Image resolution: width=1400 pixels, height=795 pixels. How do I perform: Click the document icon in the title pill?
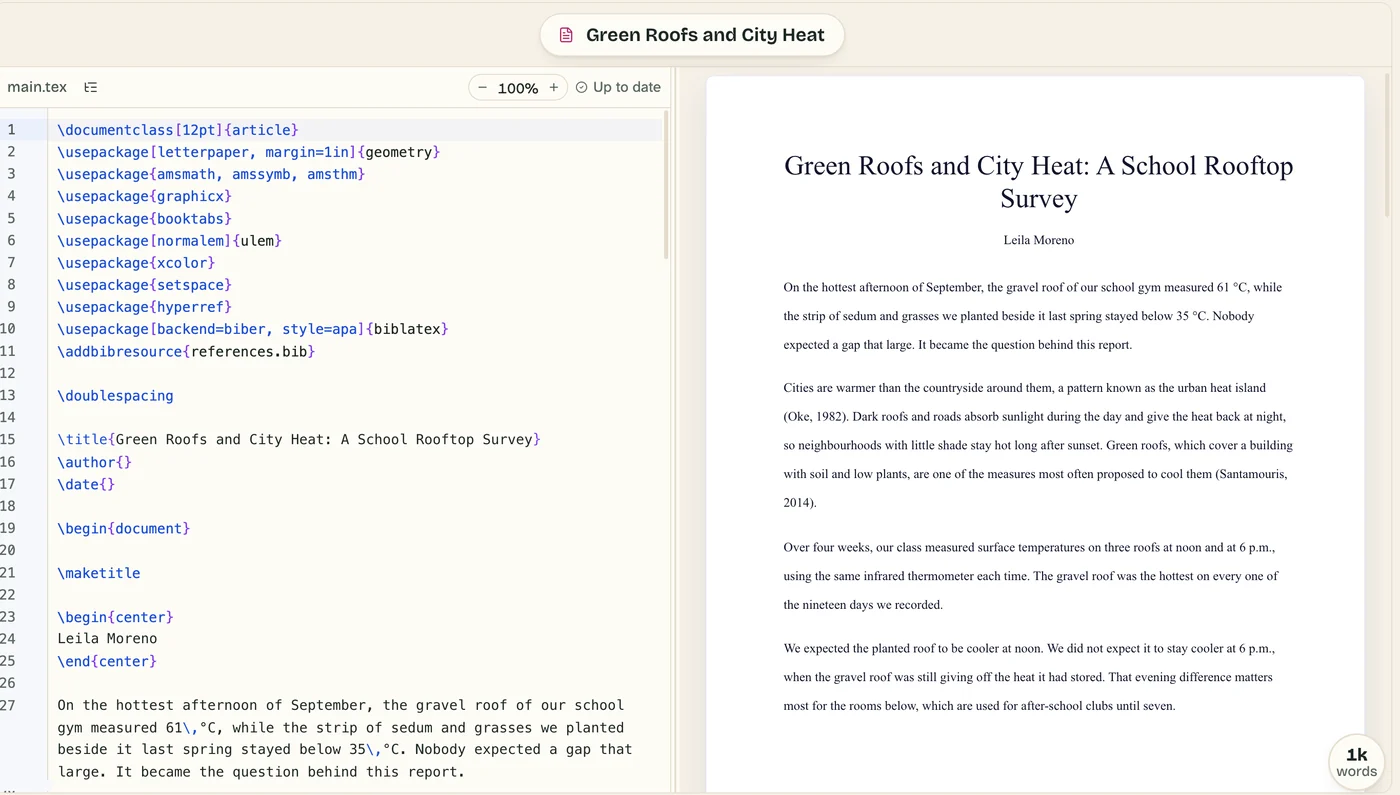click(566, 35)
